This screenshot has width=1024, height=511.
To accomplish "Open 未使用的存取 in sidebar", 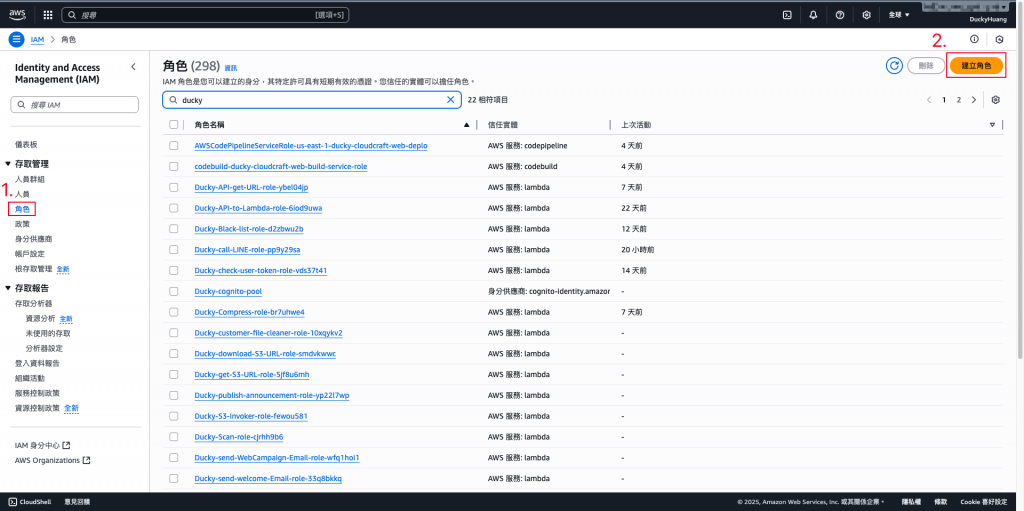I will pyautogui.click(x=48, y=333).
